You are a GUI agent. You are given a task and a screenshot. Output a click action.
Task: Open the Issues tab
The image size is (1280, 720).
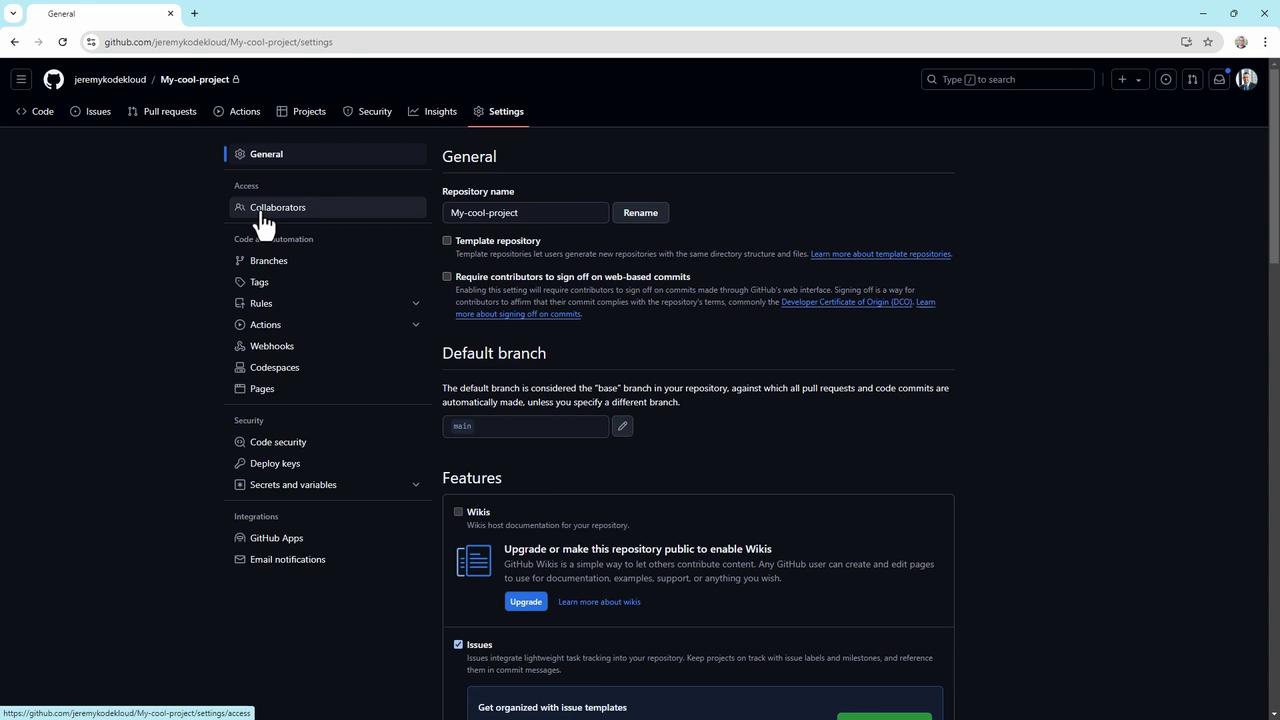(90, 111)
